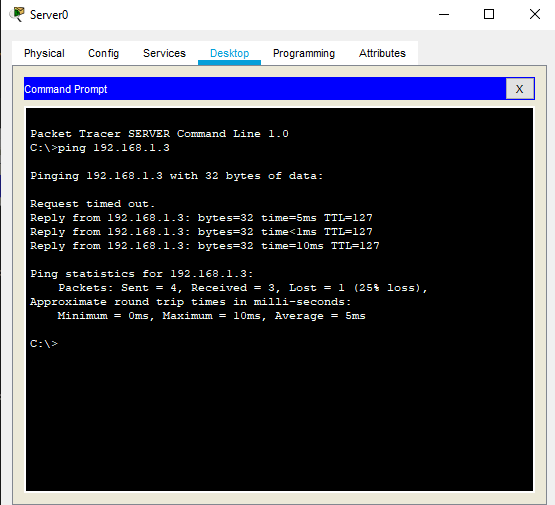Click the 'ping 192.168.1.3' command line
Image resolution: width=555 pixels, height=505 pixels.
coord(100,148)
